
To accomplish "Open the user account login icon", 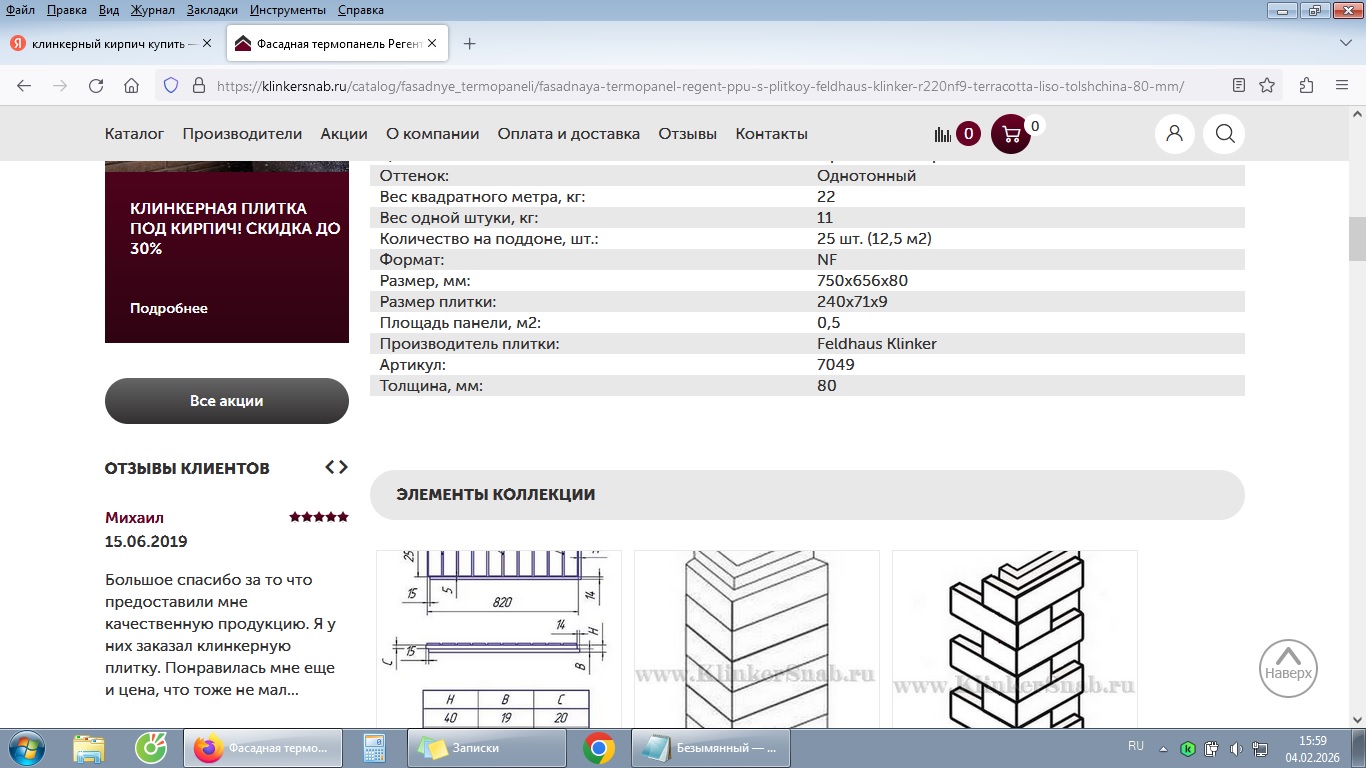I will pos(1175,134).
